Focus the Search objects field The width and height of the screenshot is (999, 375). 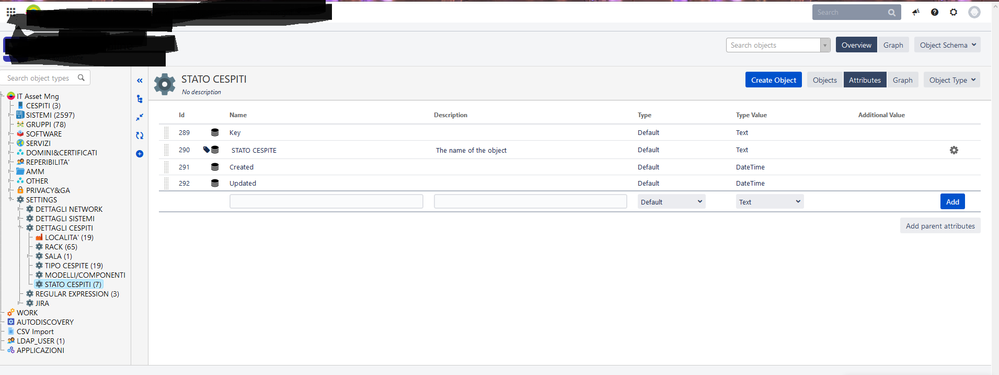pos(773,45)
